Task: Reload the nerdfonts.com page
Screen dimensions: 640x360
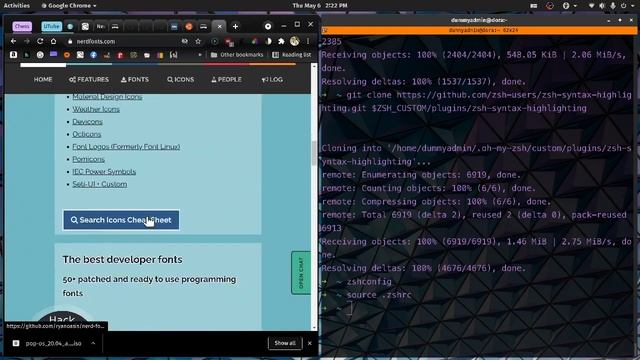Action: tap(40, 41)
